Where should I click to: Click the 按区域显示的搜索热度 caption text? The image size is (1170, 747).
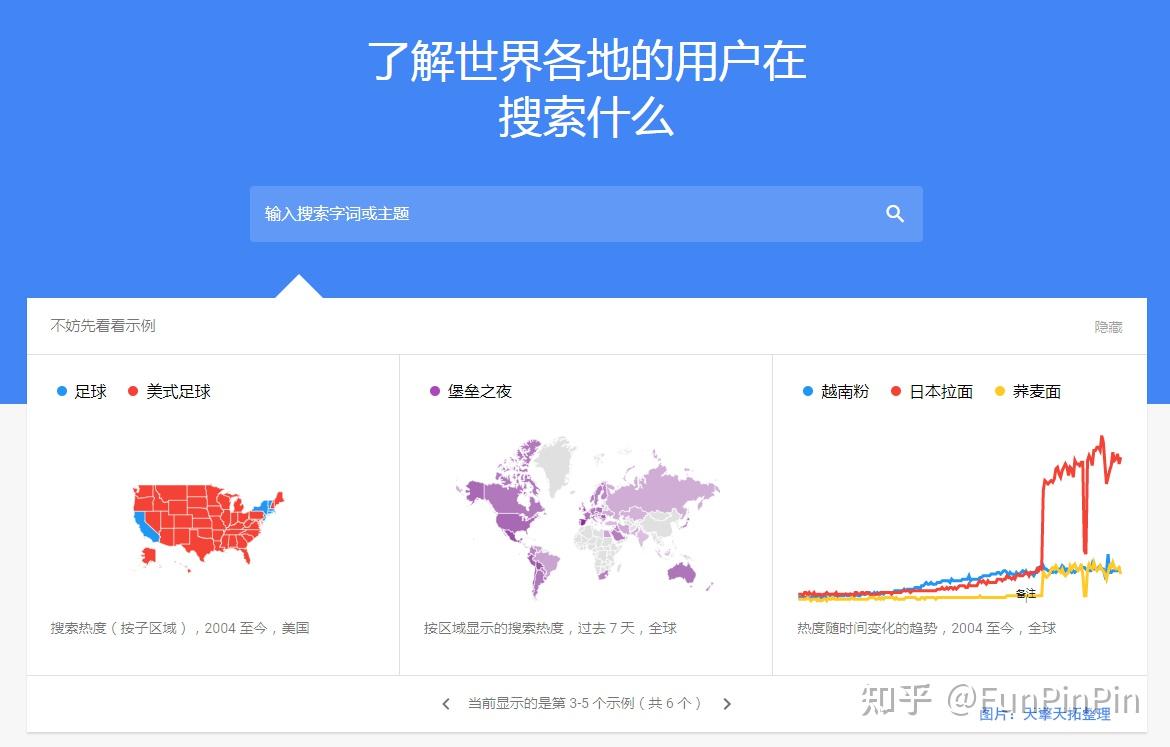point(549,628)
